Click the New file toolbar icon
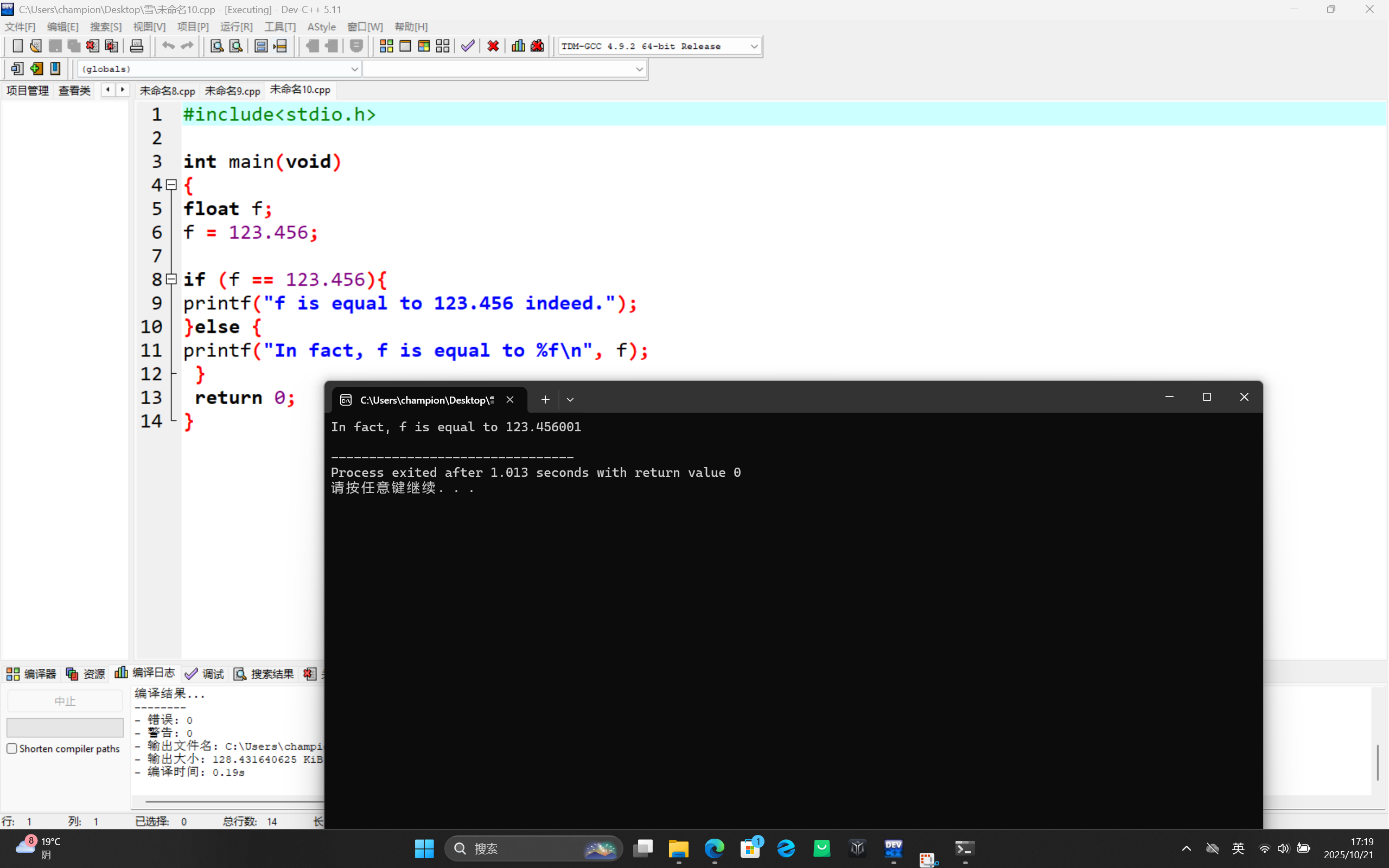 [x=17, y=46]
